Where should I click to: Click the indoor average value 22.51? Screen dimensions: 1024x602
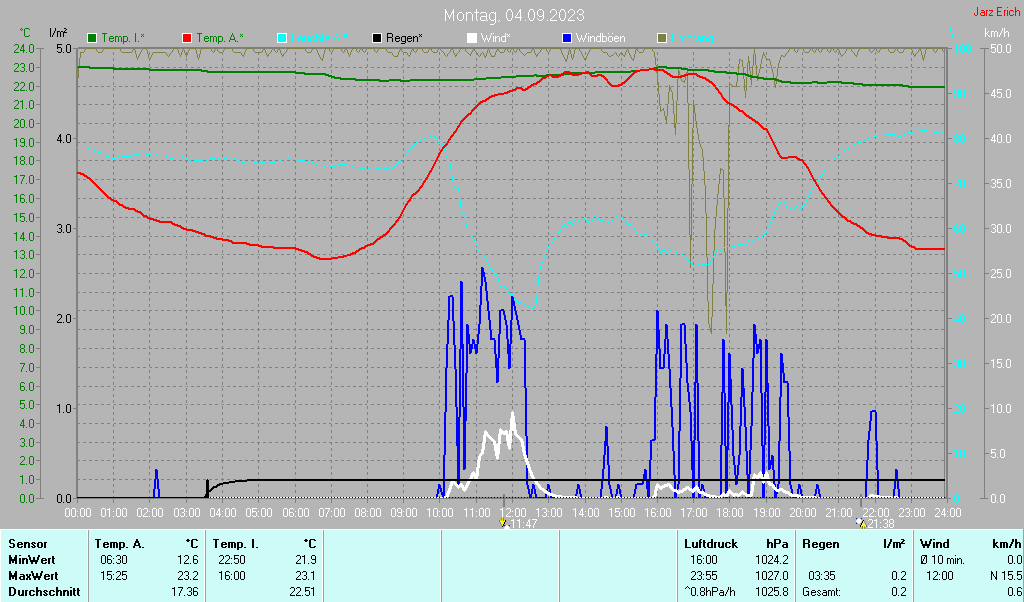click(x=303, y=593)
